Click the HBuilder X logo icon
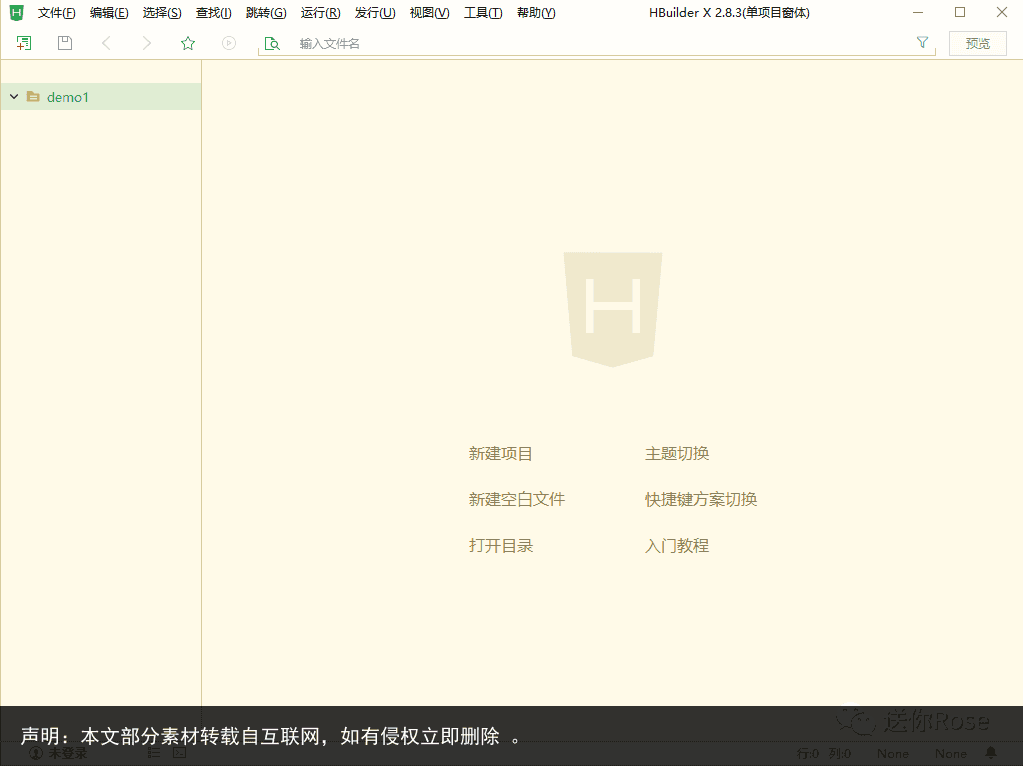The image size is (1023, 766). [x=16, y=12]
